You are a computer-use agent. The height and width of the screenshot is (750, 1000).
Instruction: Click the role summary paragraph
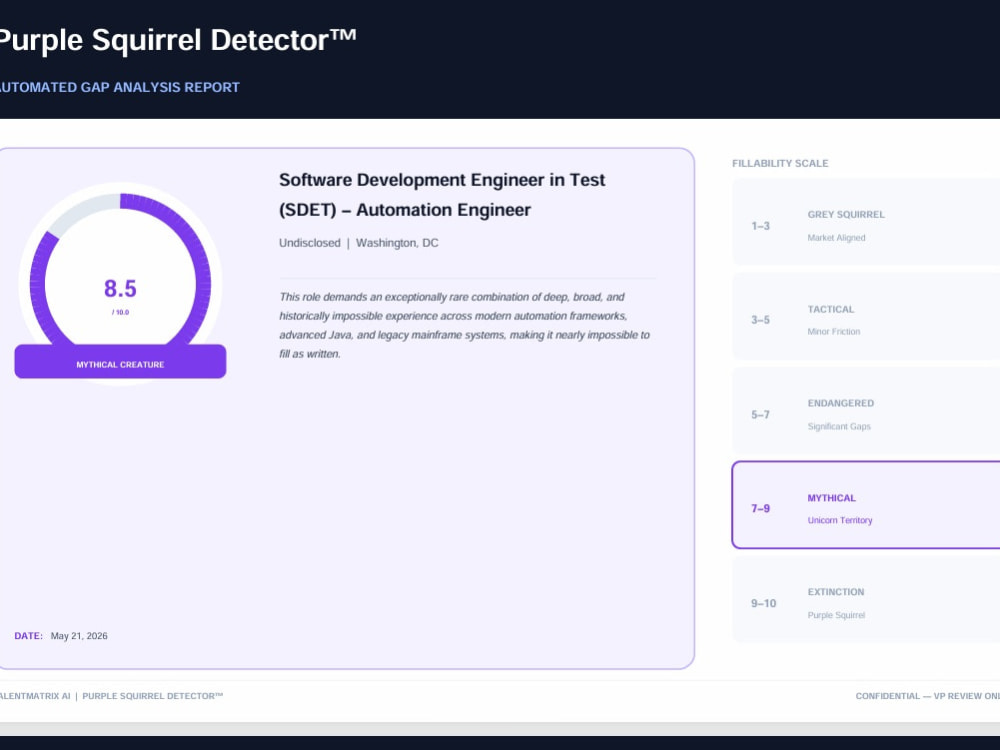pos(465,325)
